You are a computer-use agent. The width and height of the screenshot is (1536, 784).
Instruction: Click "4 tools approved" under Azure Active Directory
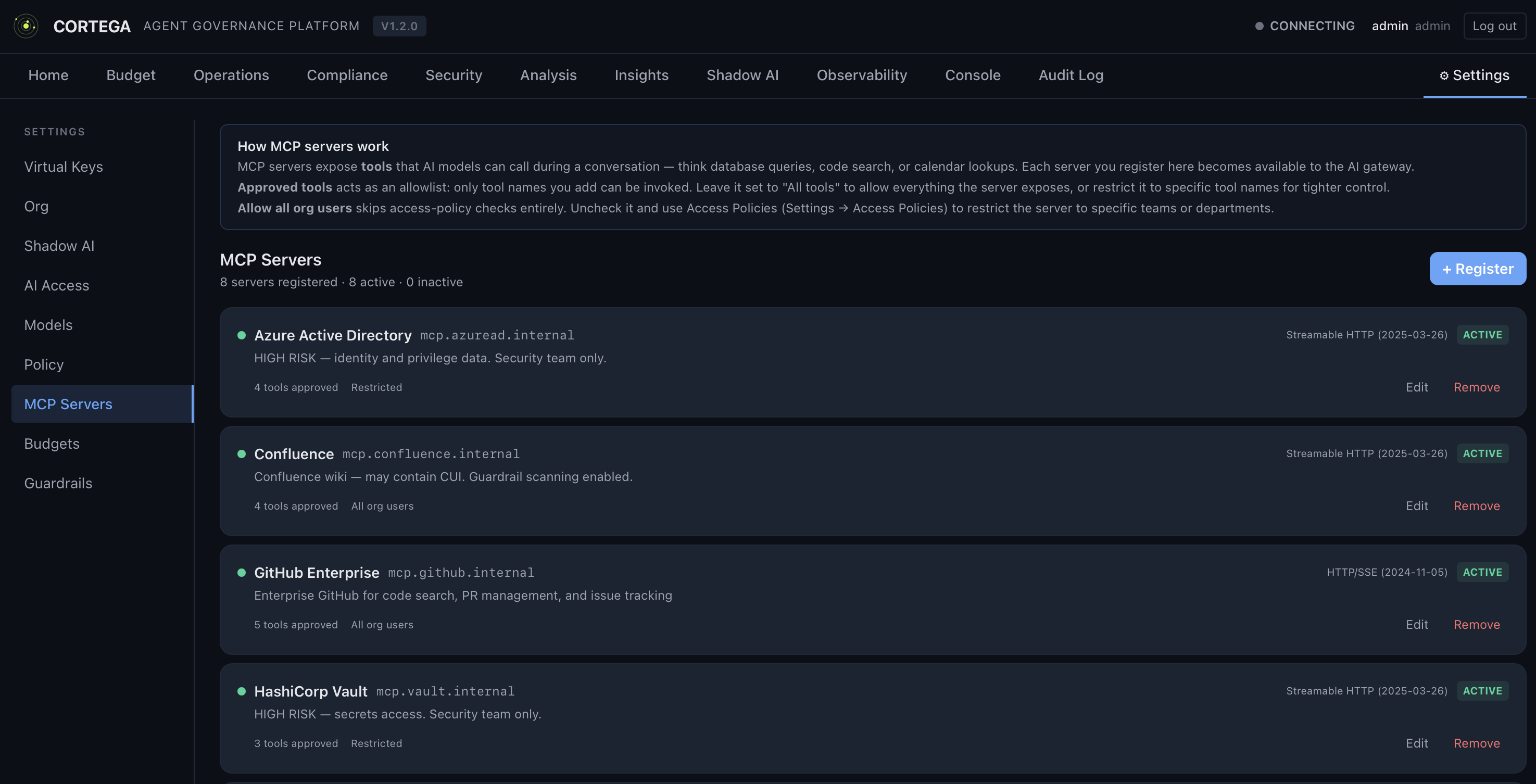point(296,387)
